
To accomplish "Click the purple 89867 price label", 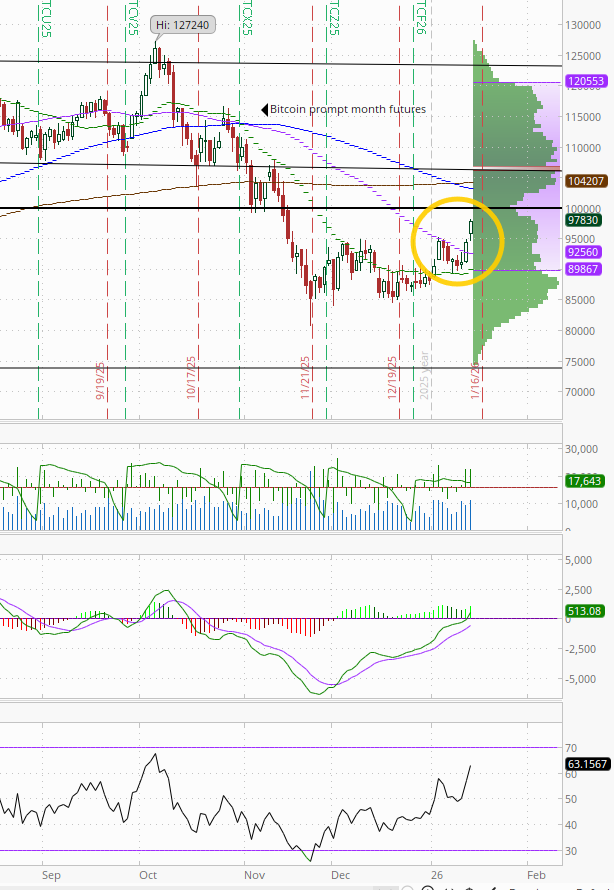I will click(x=583, y=268).
